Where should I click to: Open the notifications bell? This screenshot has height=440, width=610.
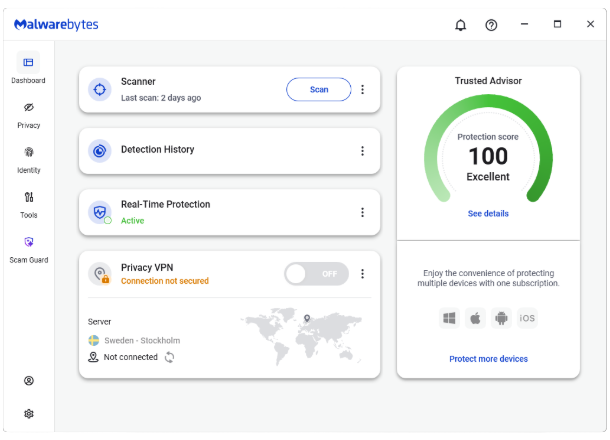[x=461, y=25]
